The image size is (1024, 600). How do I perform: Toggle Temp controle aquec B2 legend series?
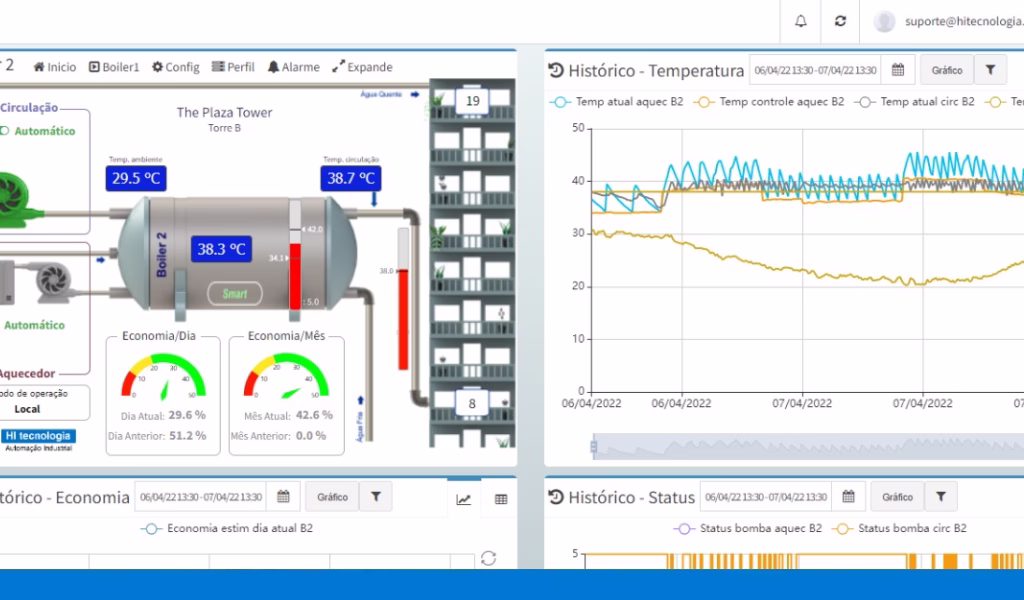[x=769, y=102]
